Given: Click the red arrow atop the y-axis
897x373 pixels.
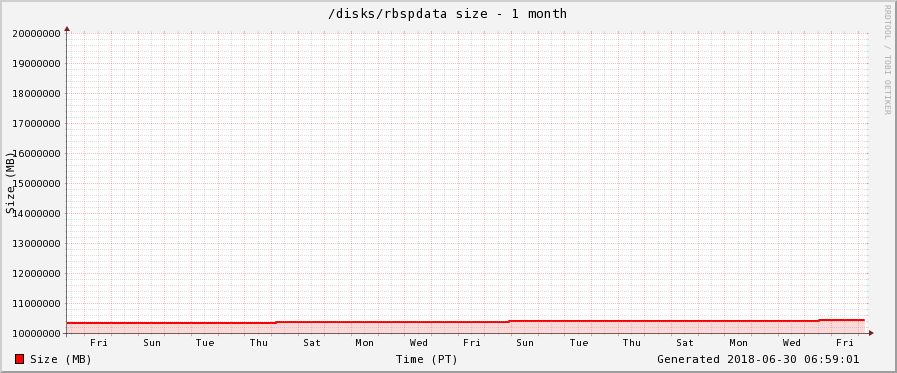Looking at the screenshot, I should pos(67,28).
